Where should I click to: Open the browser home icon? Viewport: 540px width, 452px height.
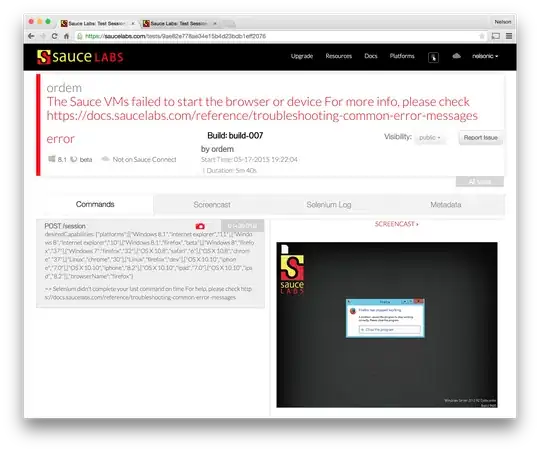point(66,36)
